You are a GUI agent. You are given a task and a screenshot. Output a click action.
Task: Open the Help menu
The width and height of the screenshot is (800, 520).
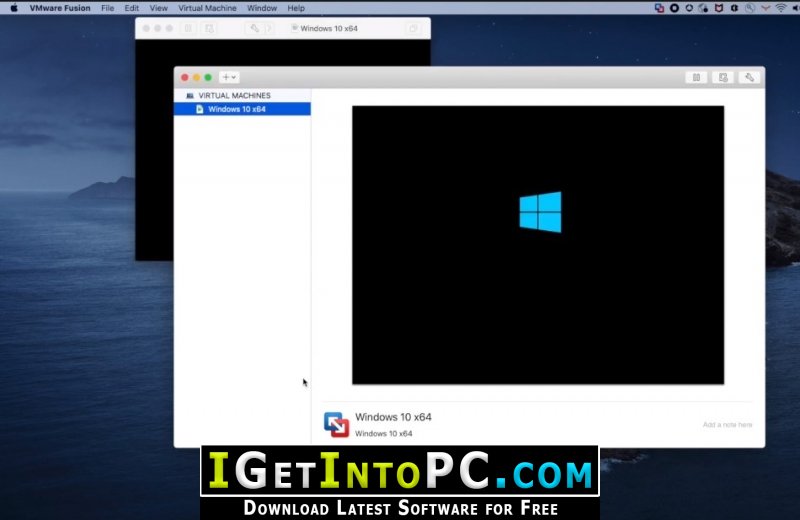[x=296, y=8]
